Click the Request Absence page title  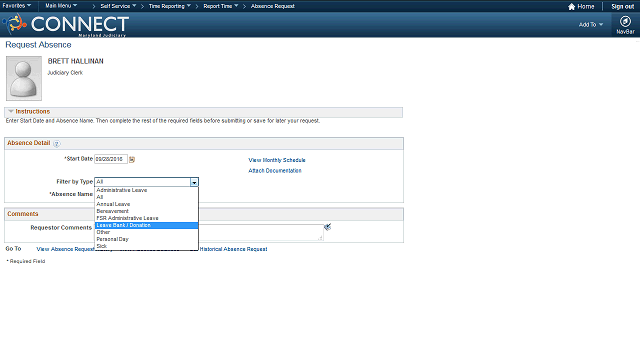(38, 45)
